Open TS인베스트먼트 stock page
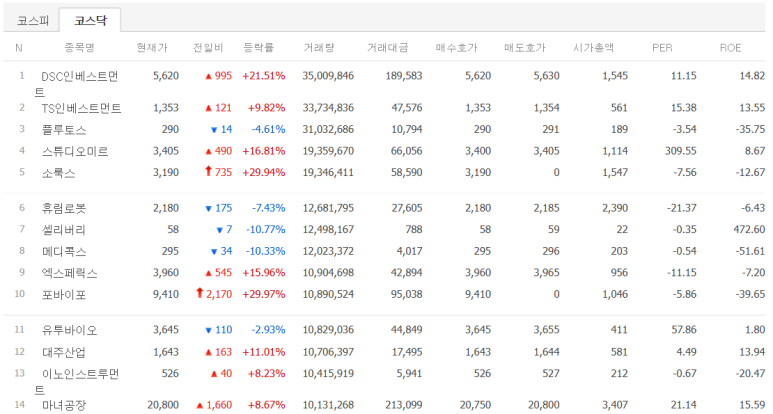Image resolution: width=773 pixels, height=414 pixels. 81,108
